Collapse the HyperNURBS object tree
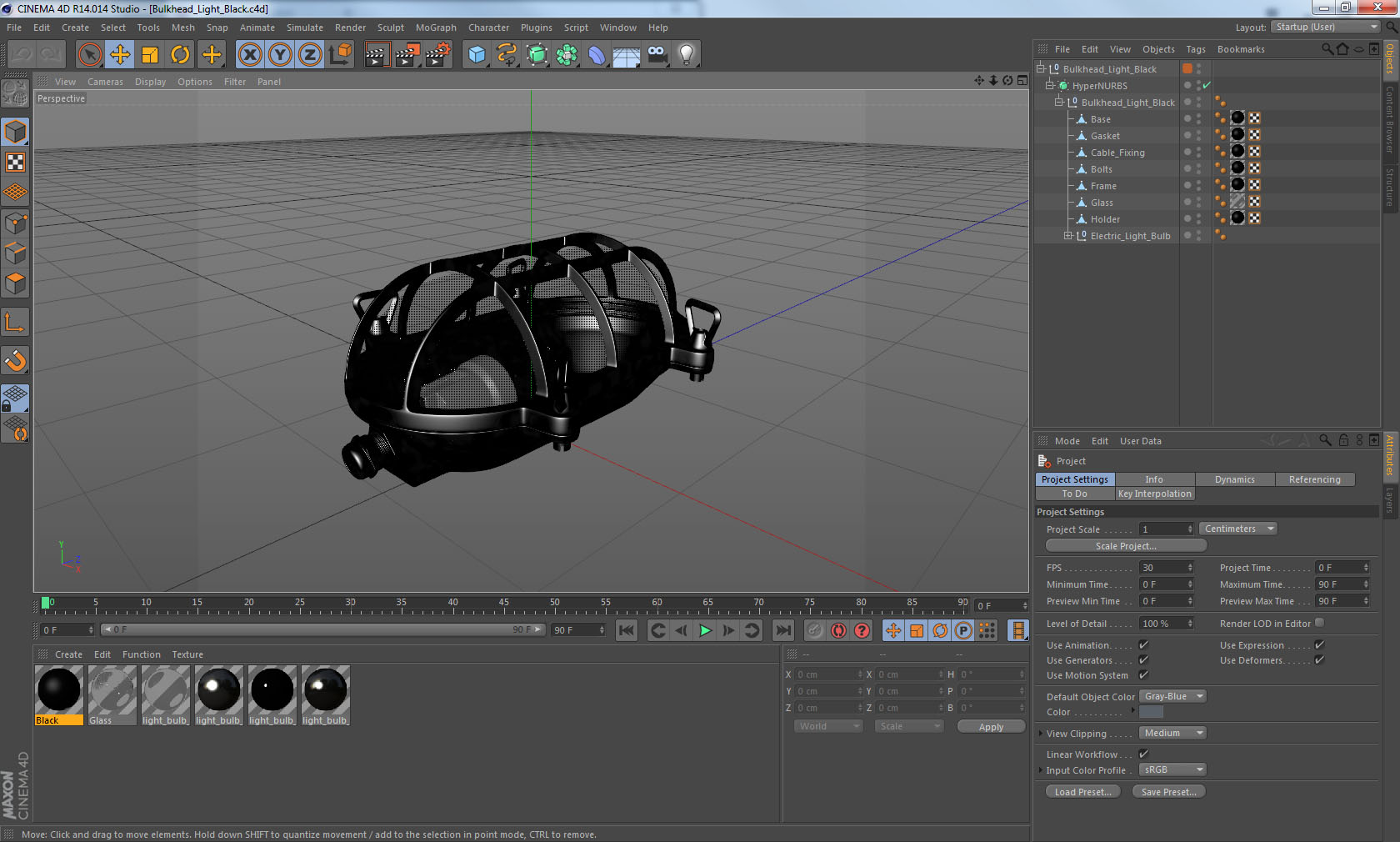The image size is (1400, 842). pyautogui.click(x=1049, y=85)
